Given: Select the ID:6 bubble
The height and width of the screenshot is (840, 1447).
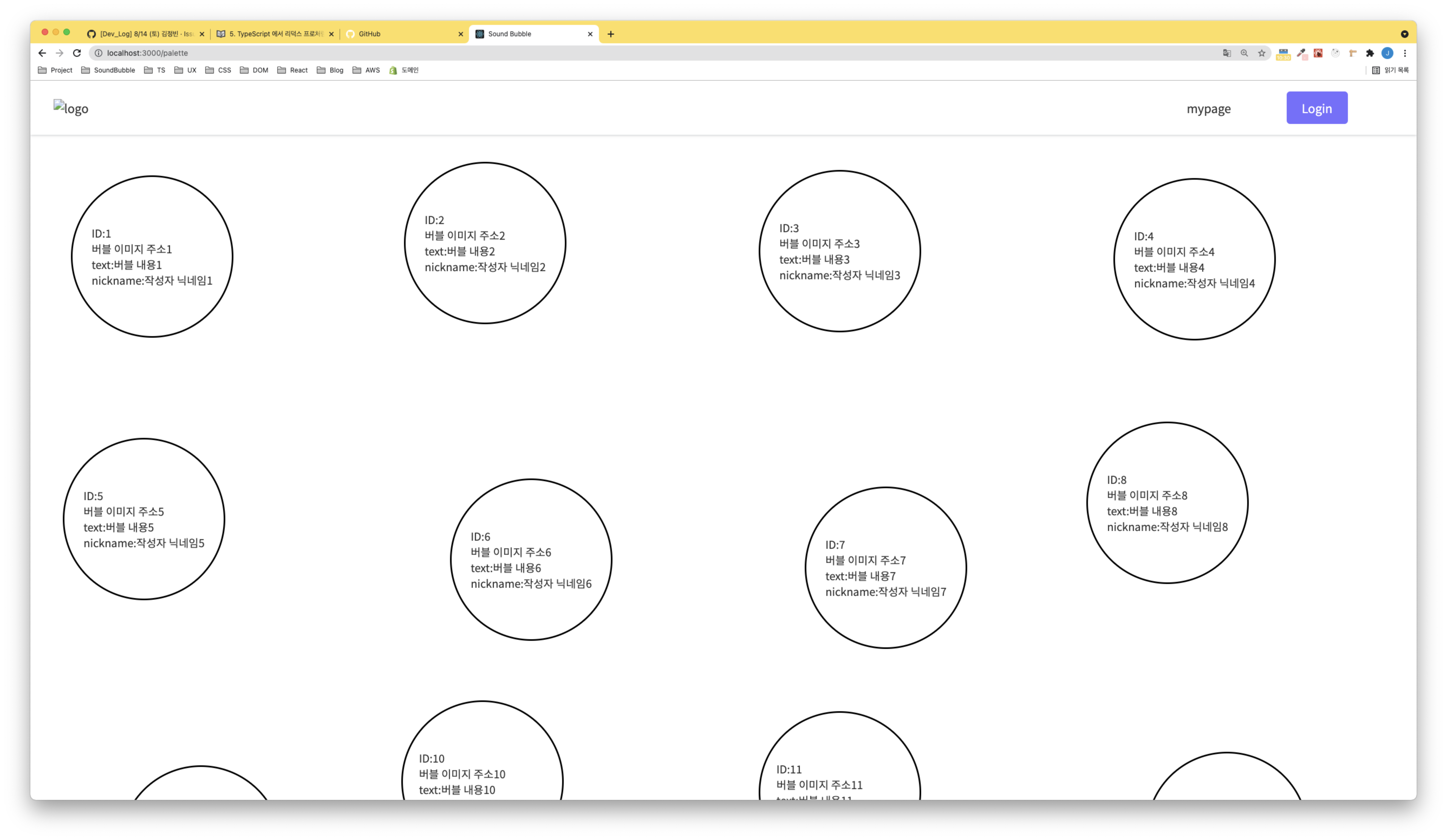Looking at the screenshot, I should click(531, 559).
